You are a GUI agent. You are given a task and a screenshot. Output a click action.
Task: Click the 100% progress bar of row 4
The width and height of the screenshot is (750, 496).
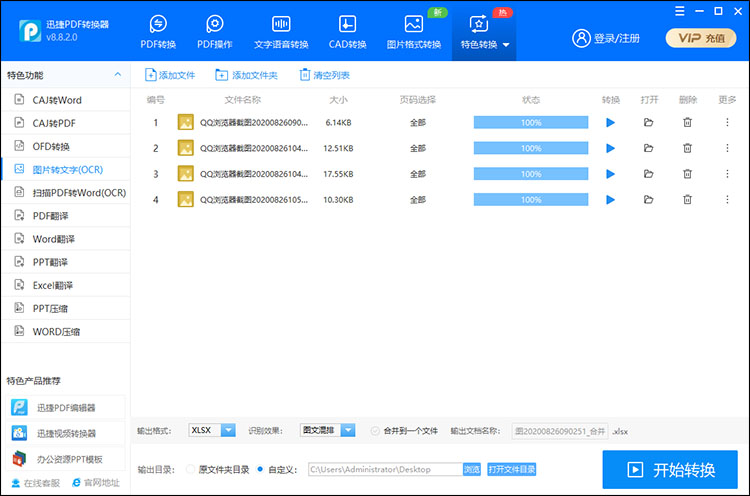point(531,199)
